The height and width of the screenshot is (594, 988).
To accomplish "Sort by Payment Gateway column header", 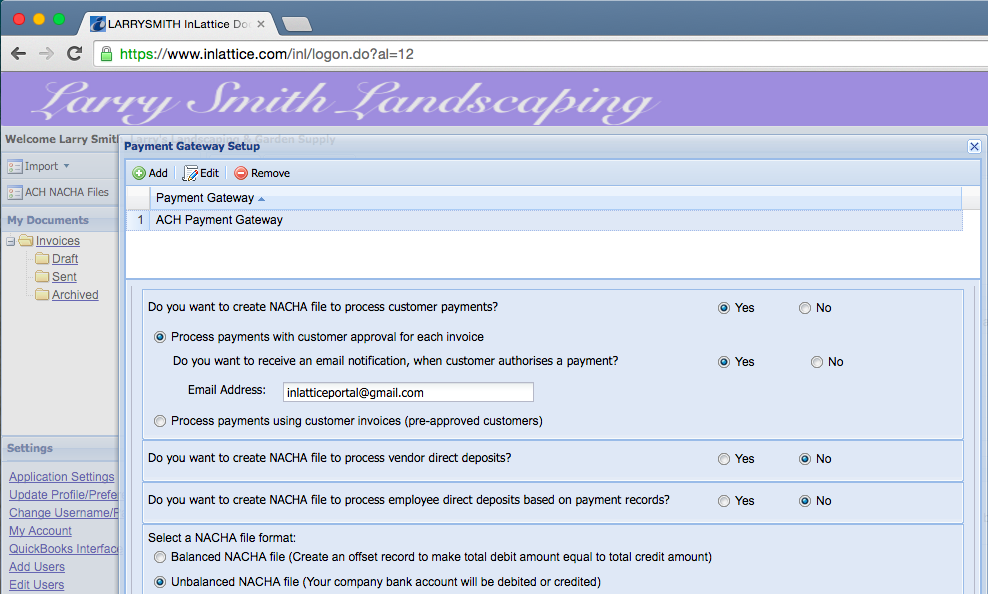I will click(x=205, y=198).
